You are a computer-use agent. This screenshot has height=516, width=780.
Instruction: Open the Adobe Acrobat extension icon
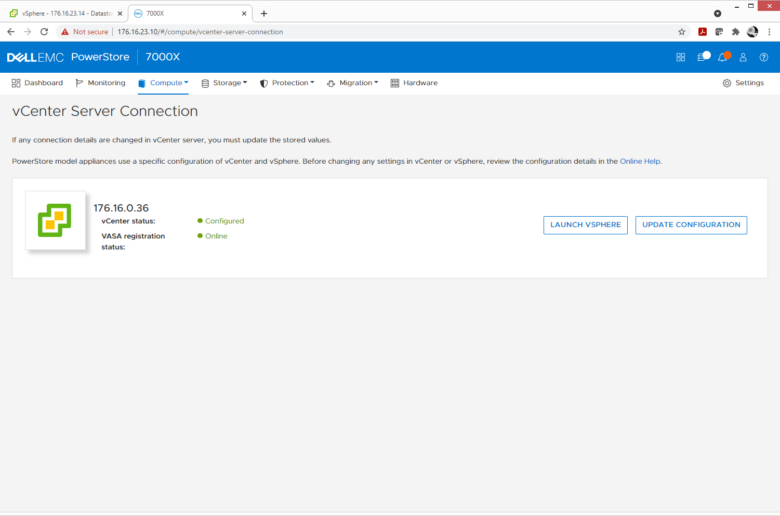tap(702, 32)
